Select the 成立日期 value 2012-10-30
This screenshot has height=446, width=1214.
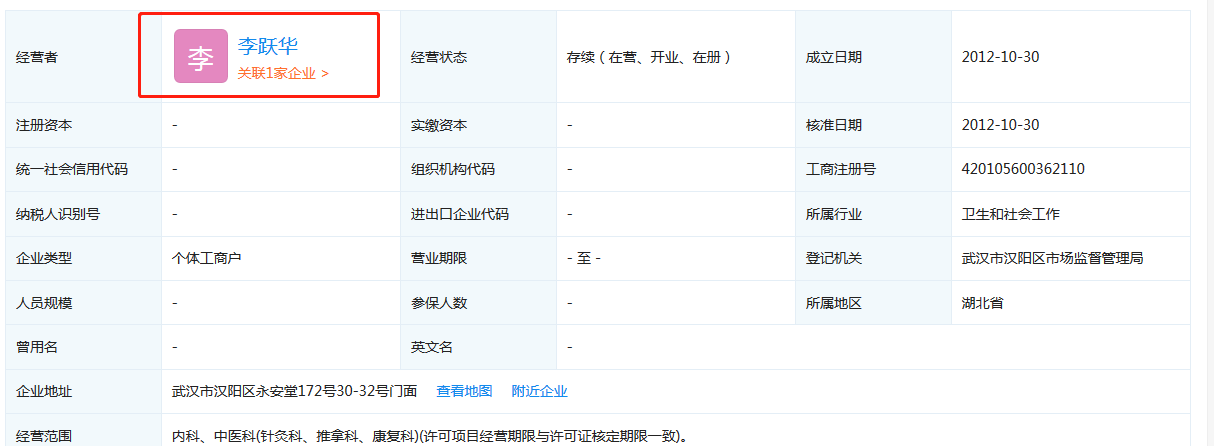coord(1000,57)
